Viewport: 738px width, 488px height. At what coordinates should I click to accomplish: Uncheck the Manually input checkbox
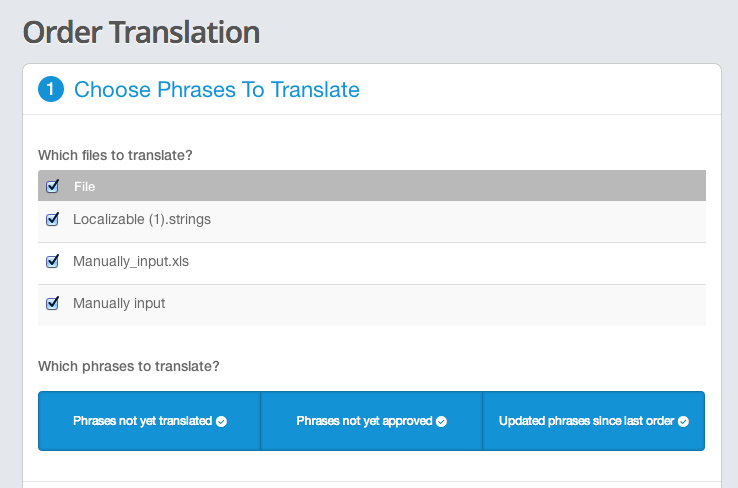click(52, 303)
